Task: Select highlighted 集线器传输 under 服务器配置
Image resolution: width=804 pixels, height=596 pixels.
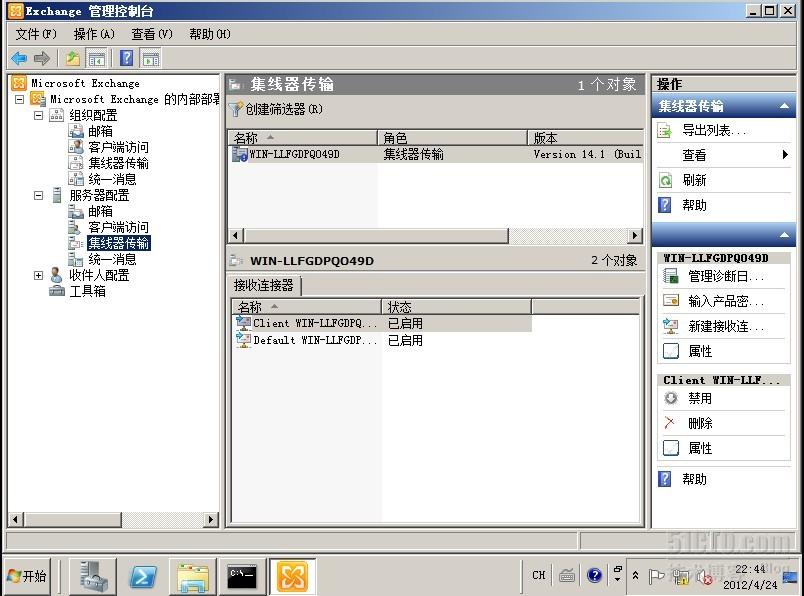Action: click(119, 243)
